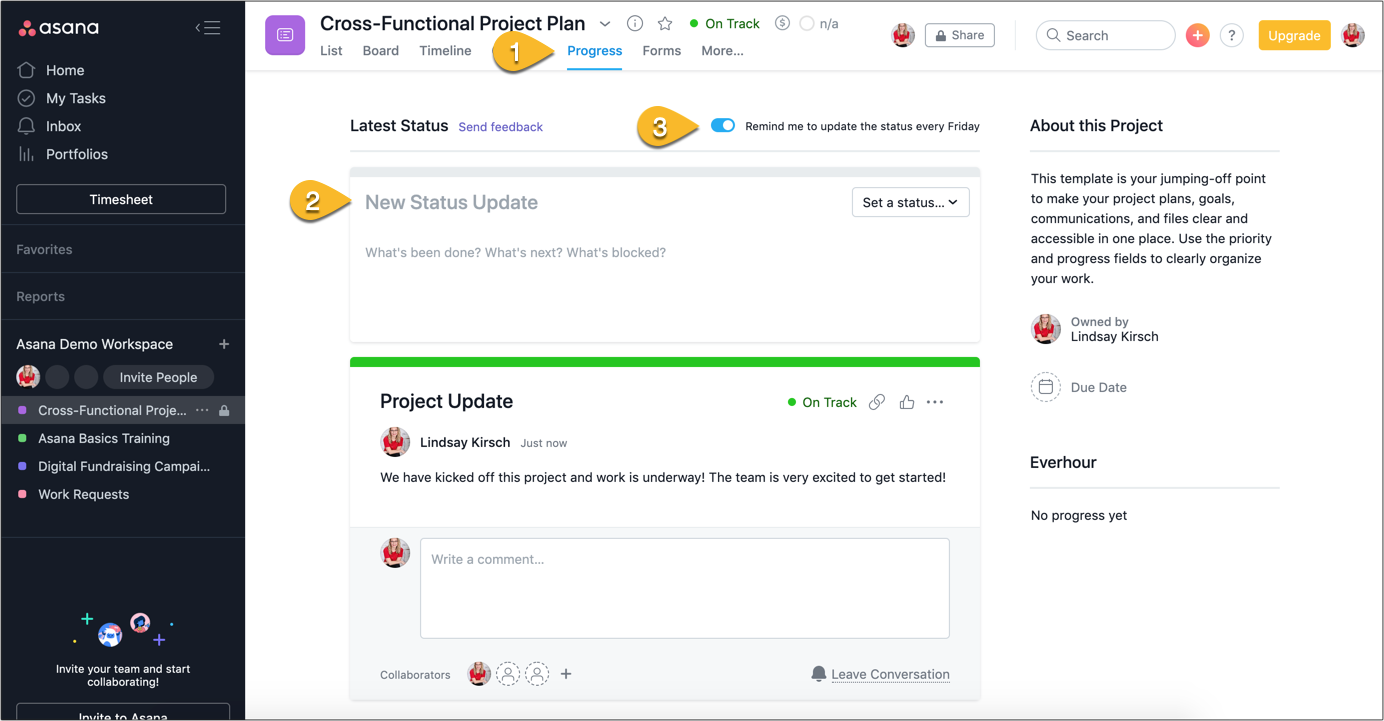Open Home from sidebar
Screen dimensions: 1384x721
click(x=64, y=70)
